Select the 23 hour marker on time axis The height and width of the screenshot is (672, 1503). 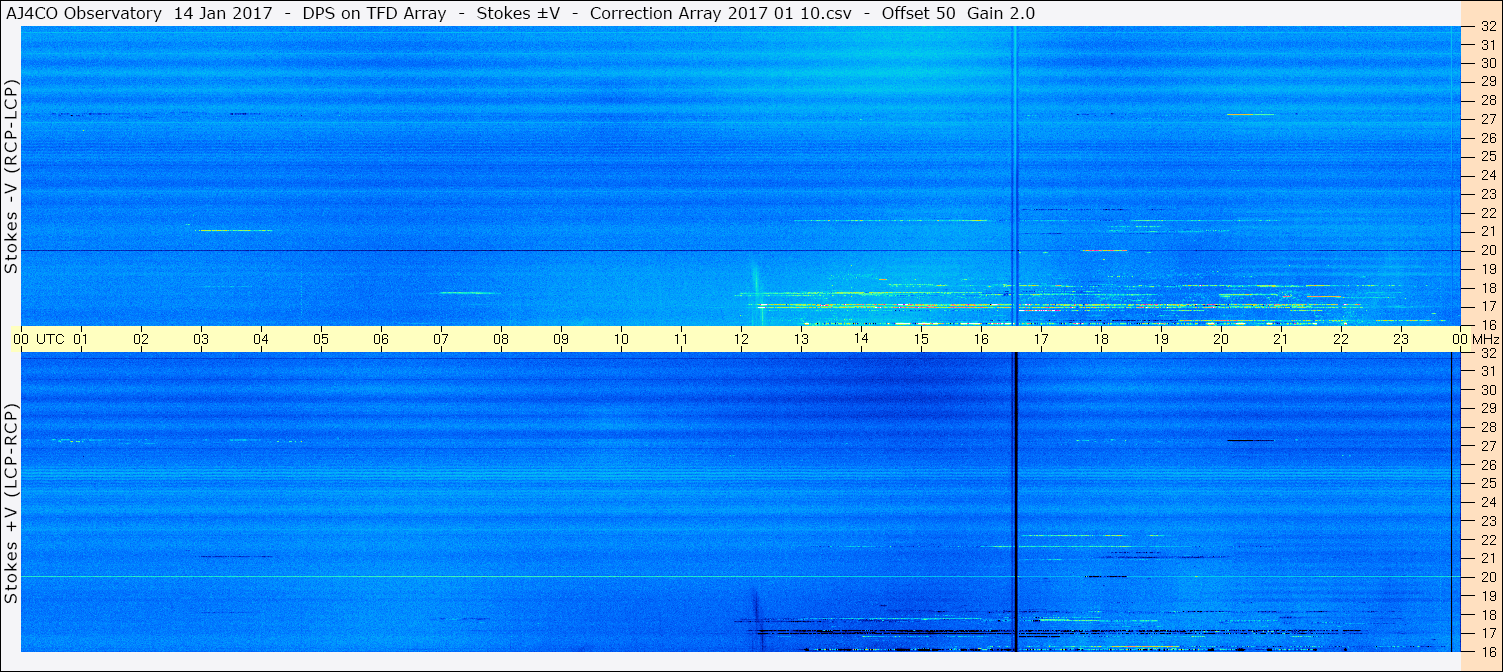pos(1401,339)
